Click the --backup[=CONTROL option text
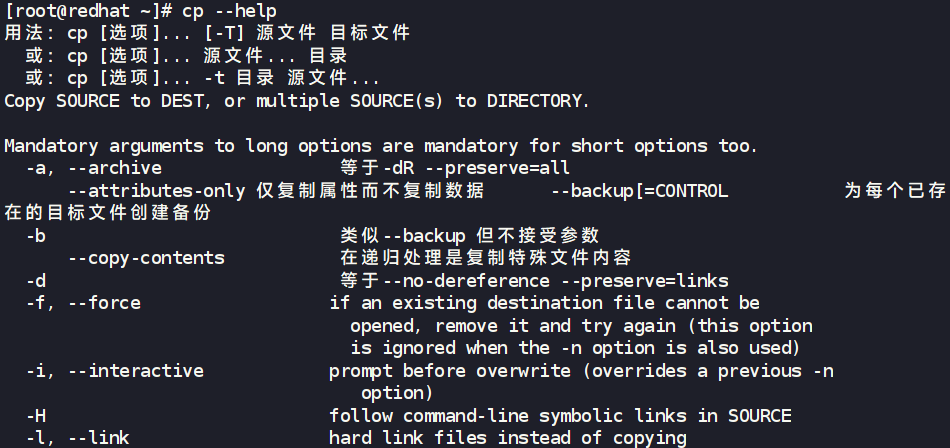This screenshot has height=448, width=950. (x=640, y=191)
